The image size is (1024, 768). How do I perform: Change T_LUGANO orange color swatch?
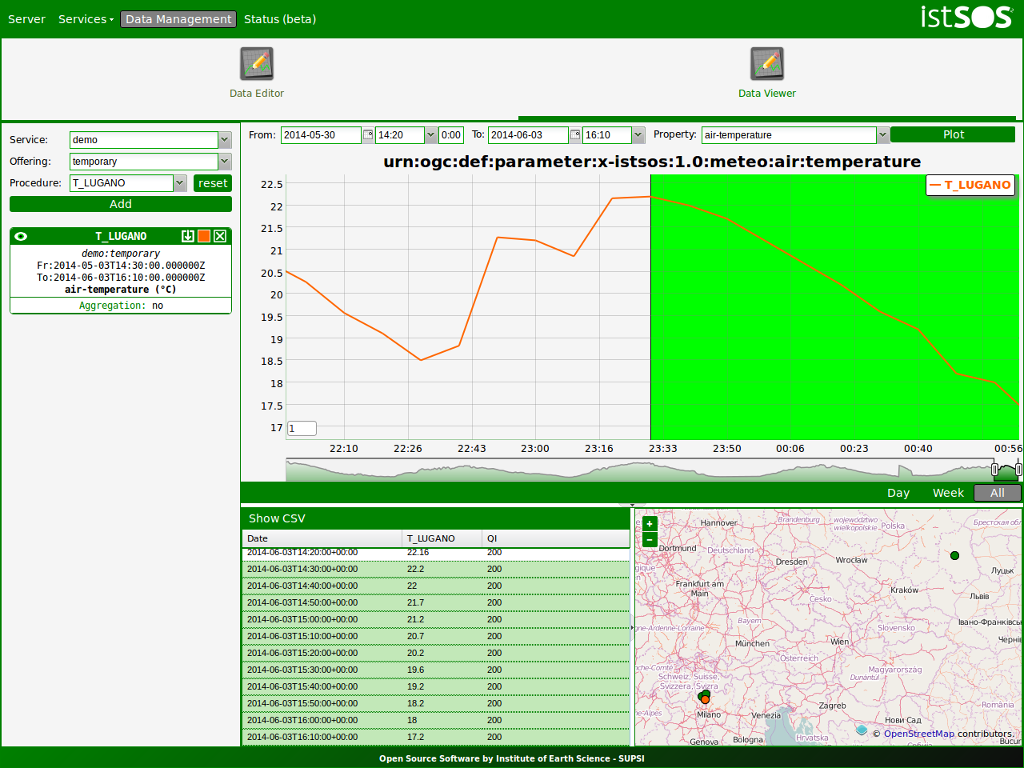pos(204,236)
